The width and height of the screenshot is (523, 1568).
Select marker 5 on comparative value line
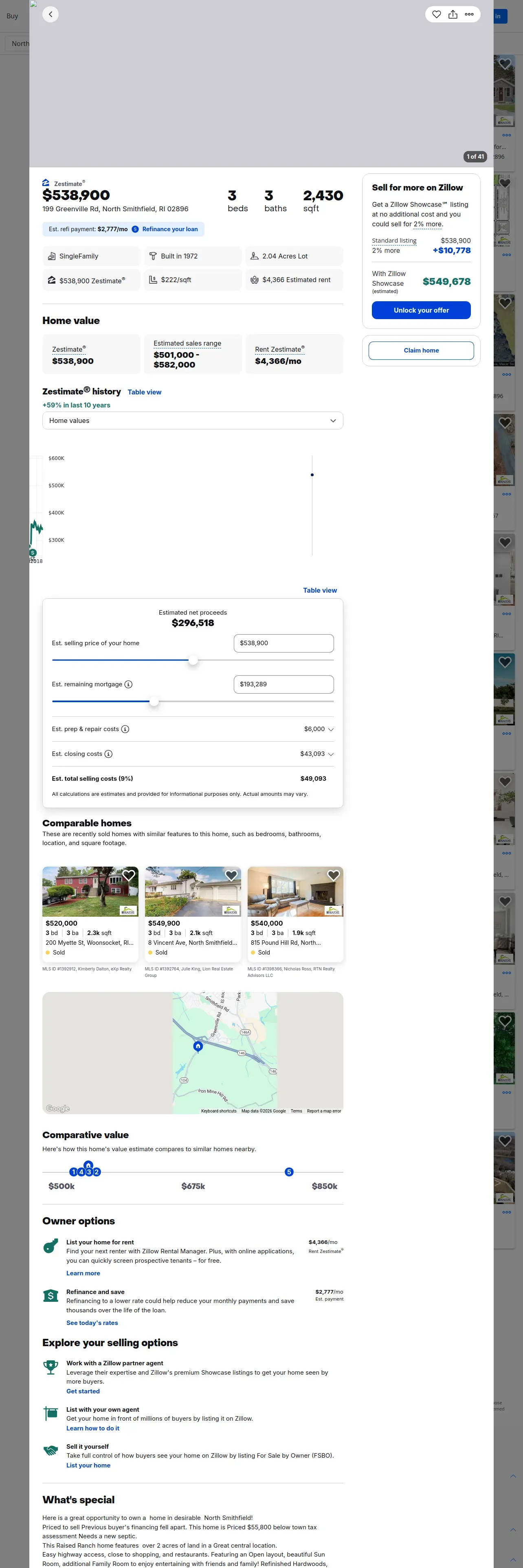point(289,1172)
